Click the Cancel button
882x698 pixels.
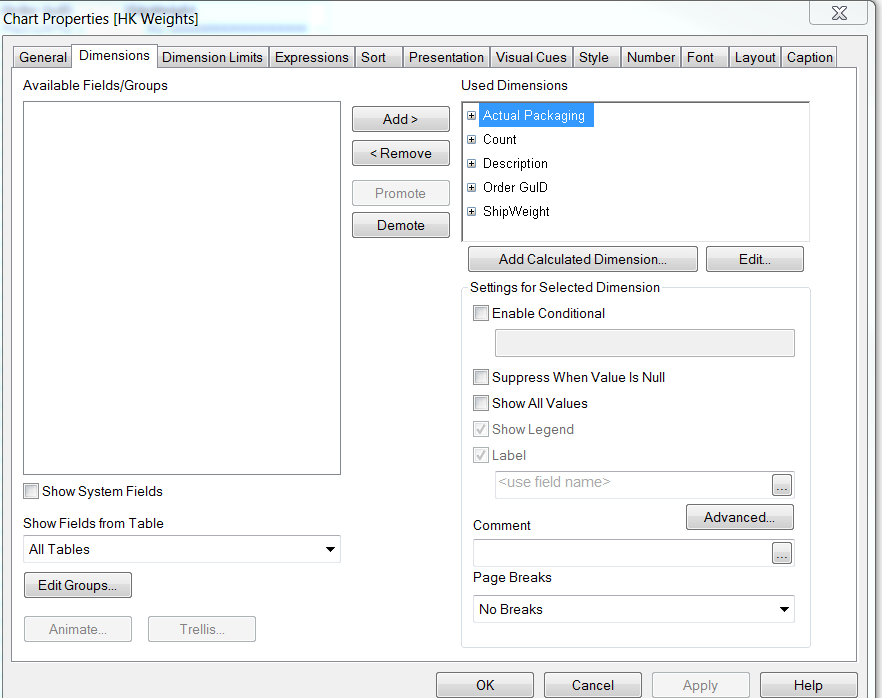click(593, 685)
